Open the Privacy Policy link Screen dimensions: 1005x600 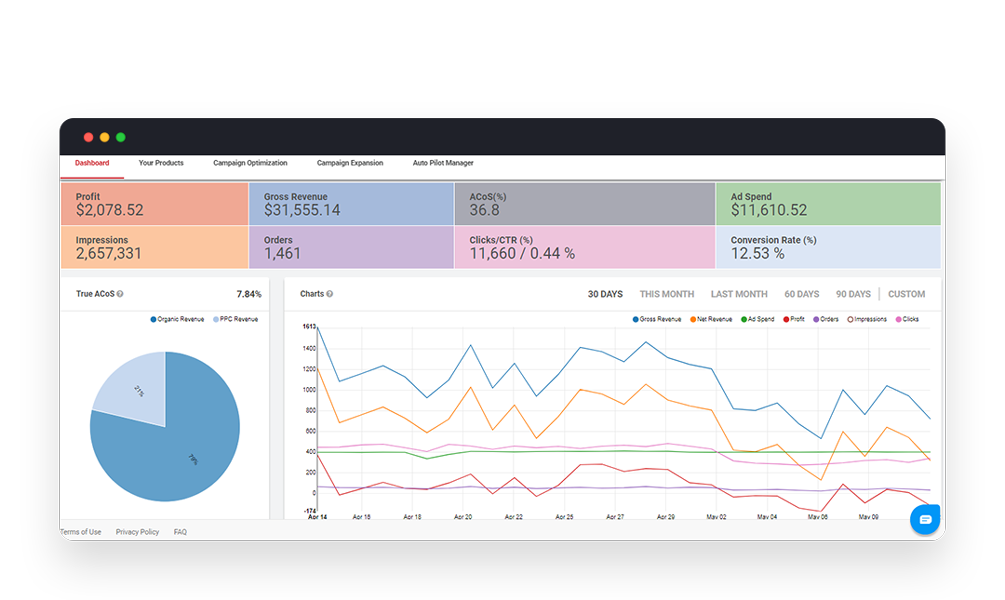137,531
